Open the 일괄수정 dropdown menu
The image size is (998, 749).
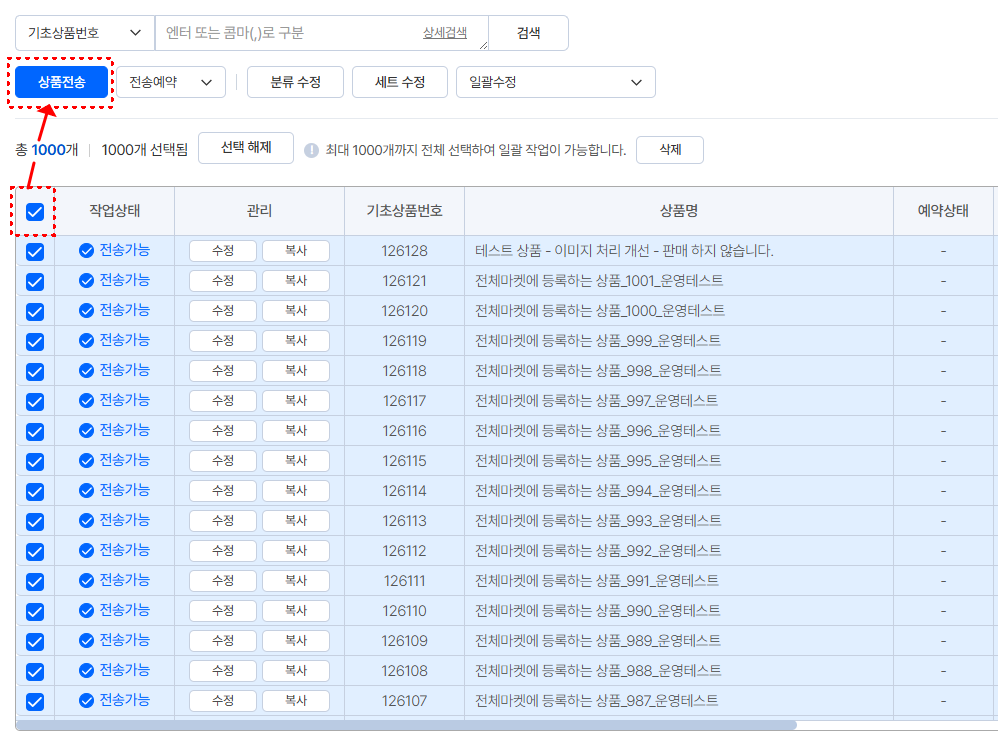(555, 82)
